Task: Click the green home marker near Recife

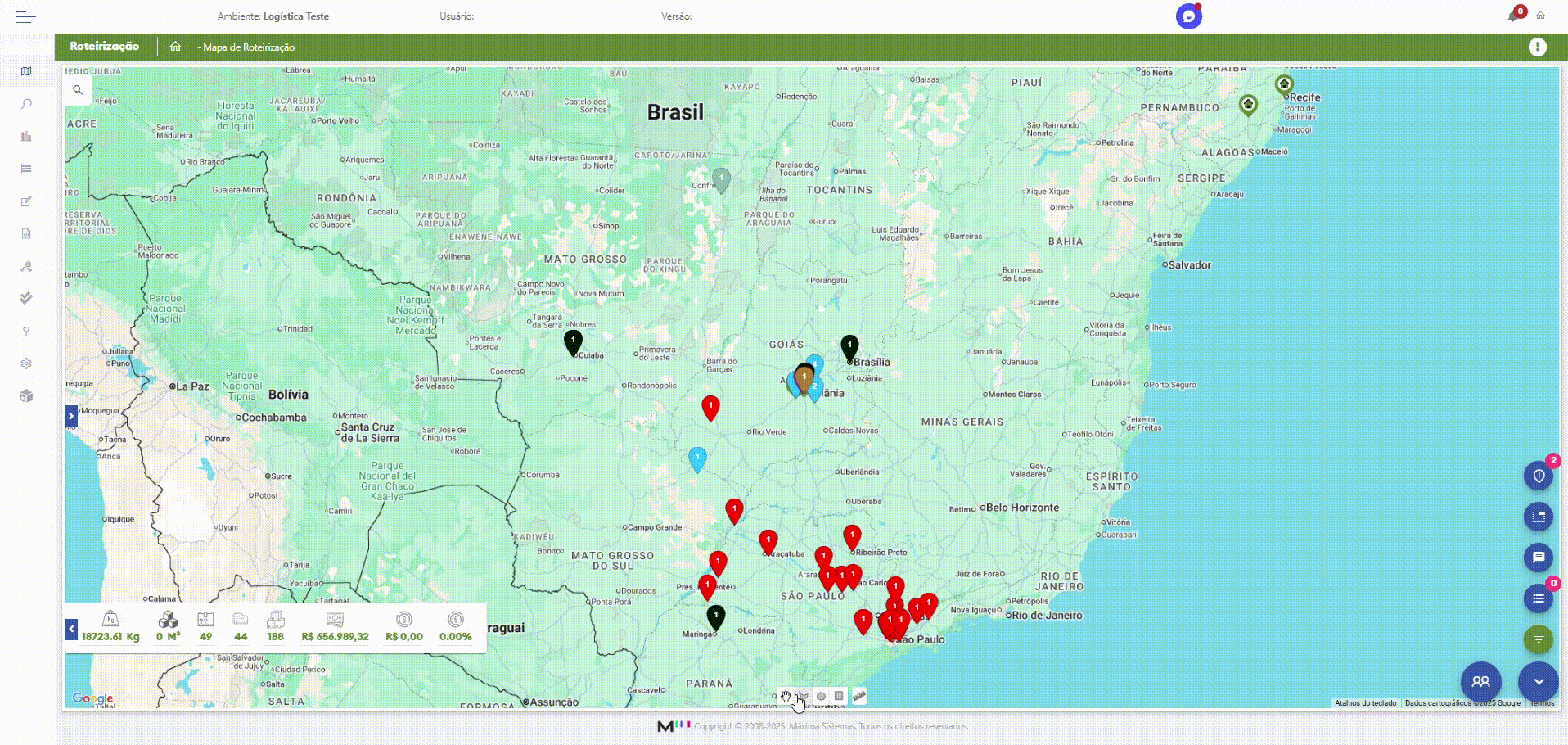Action: [x=1283, y=84]
